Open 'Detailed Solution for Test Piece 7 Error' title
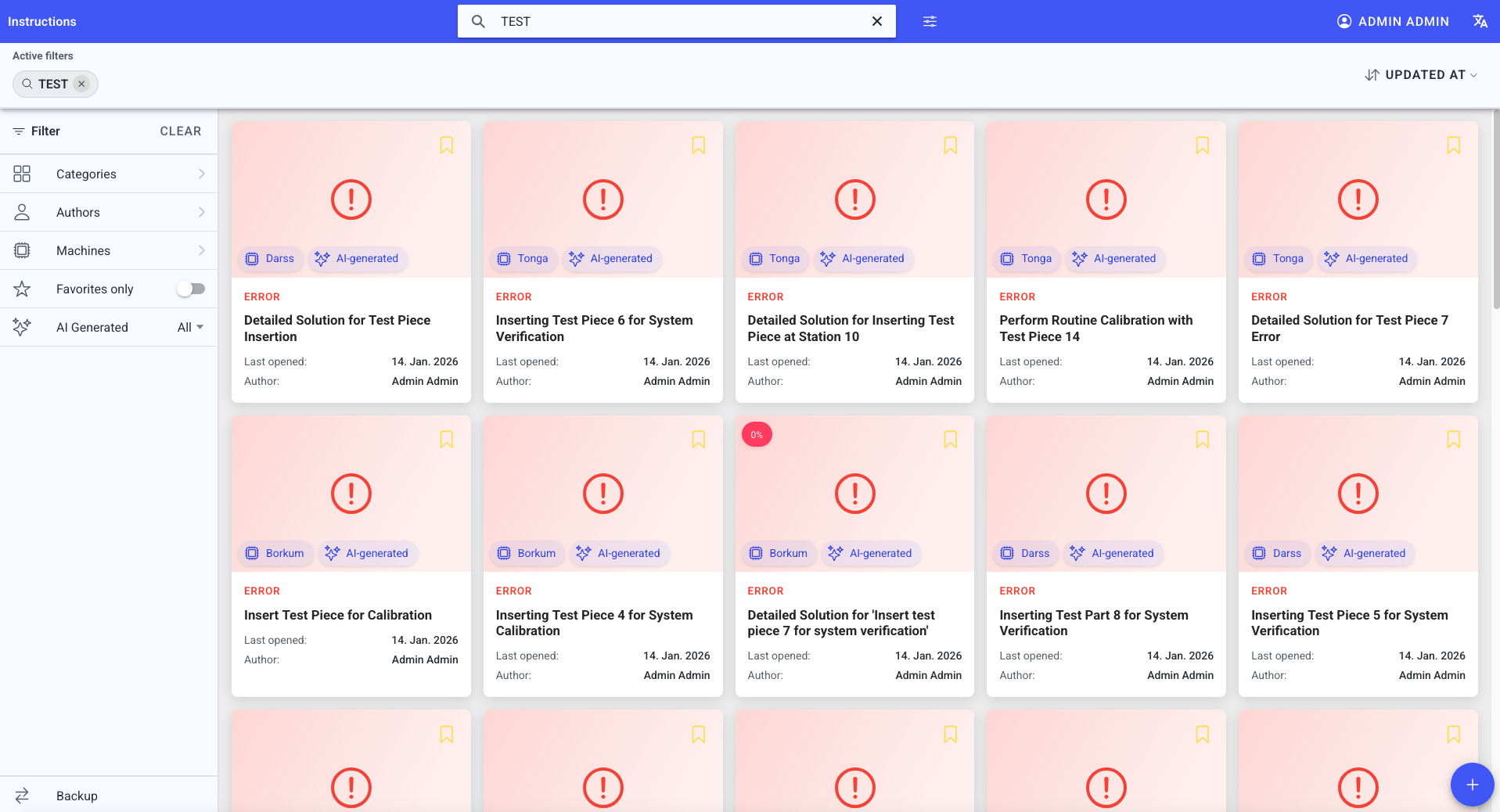This screenshot has width=1500, height=812. (x=1350, y=329)
